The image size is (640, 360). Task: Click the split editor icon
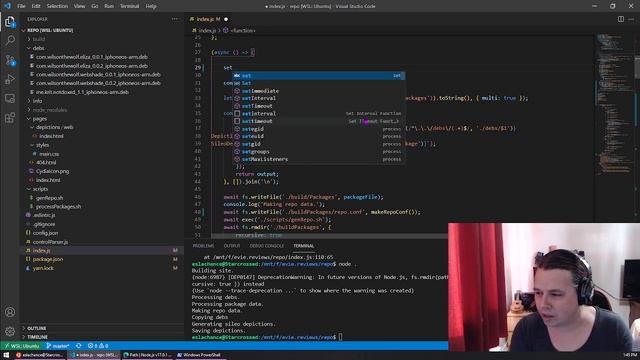(620, 19)
